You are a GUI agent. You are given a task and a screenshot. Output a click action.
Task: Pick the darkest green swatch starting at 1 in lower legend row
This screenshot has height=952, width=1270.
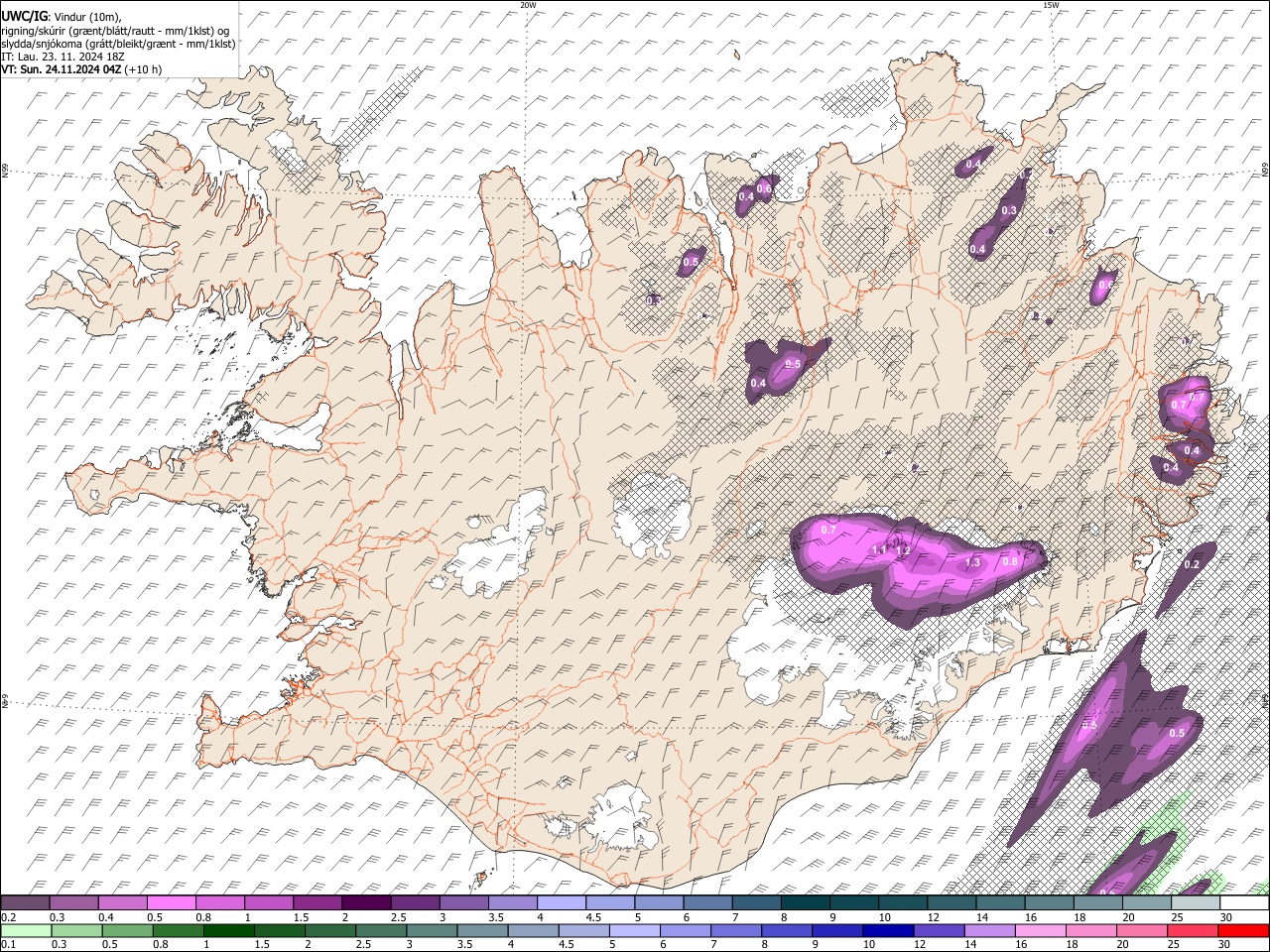[x=229, y=930]
